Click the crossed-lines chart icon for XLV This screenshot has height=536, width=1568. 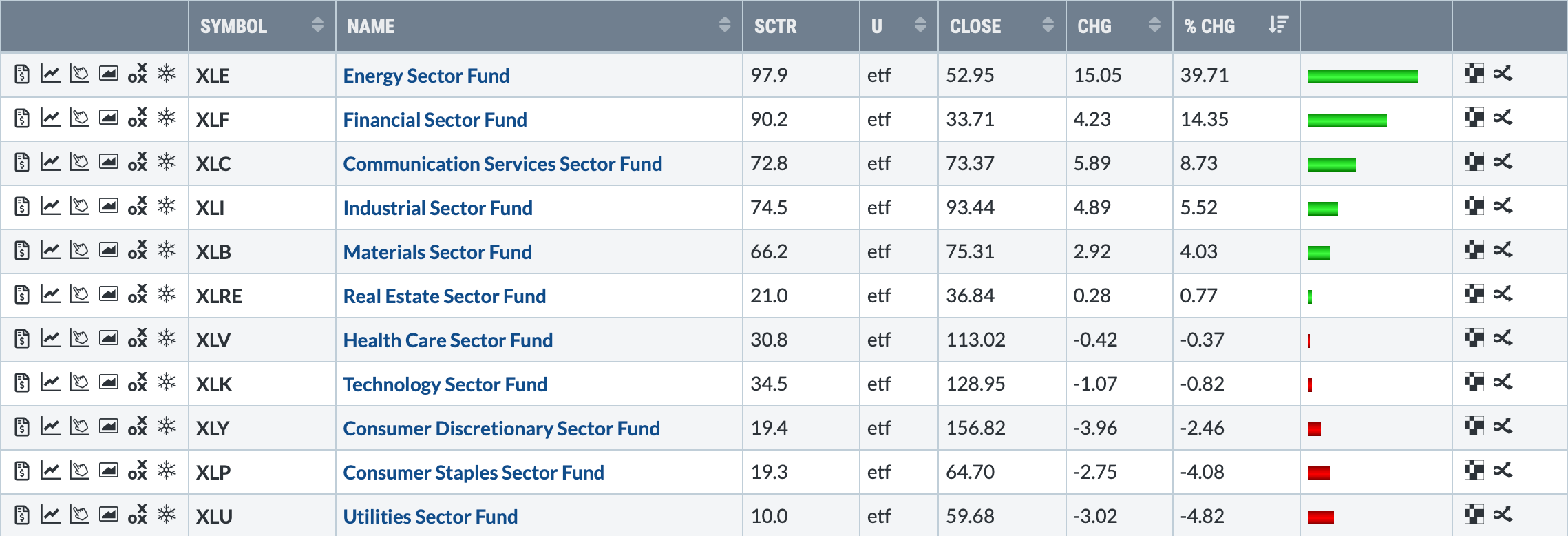1503,339
